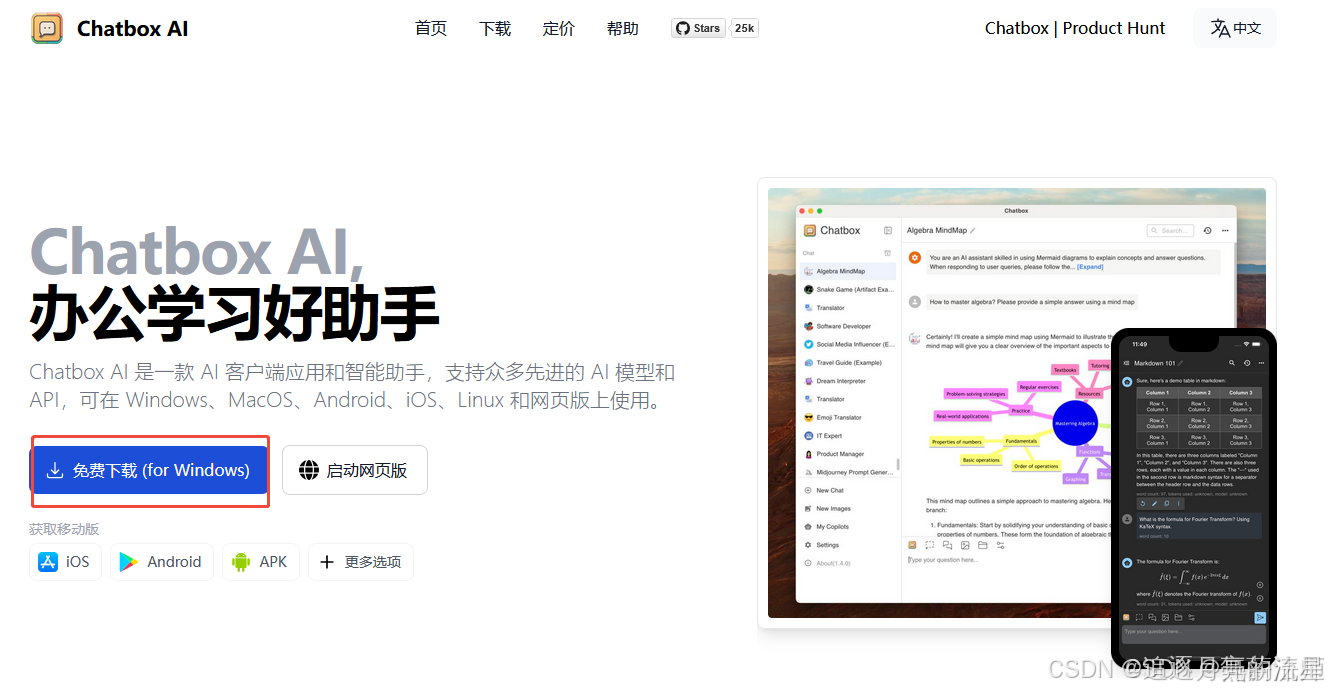The image size is (1328, 691).
Task: Open the 定价 pricing page
Action: [559, 28]
